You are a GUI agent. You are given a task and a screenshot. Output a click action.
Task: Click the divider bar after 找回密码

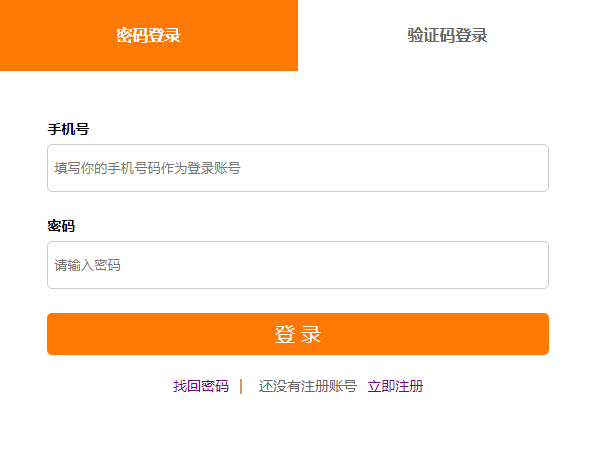tap(241, 386)
